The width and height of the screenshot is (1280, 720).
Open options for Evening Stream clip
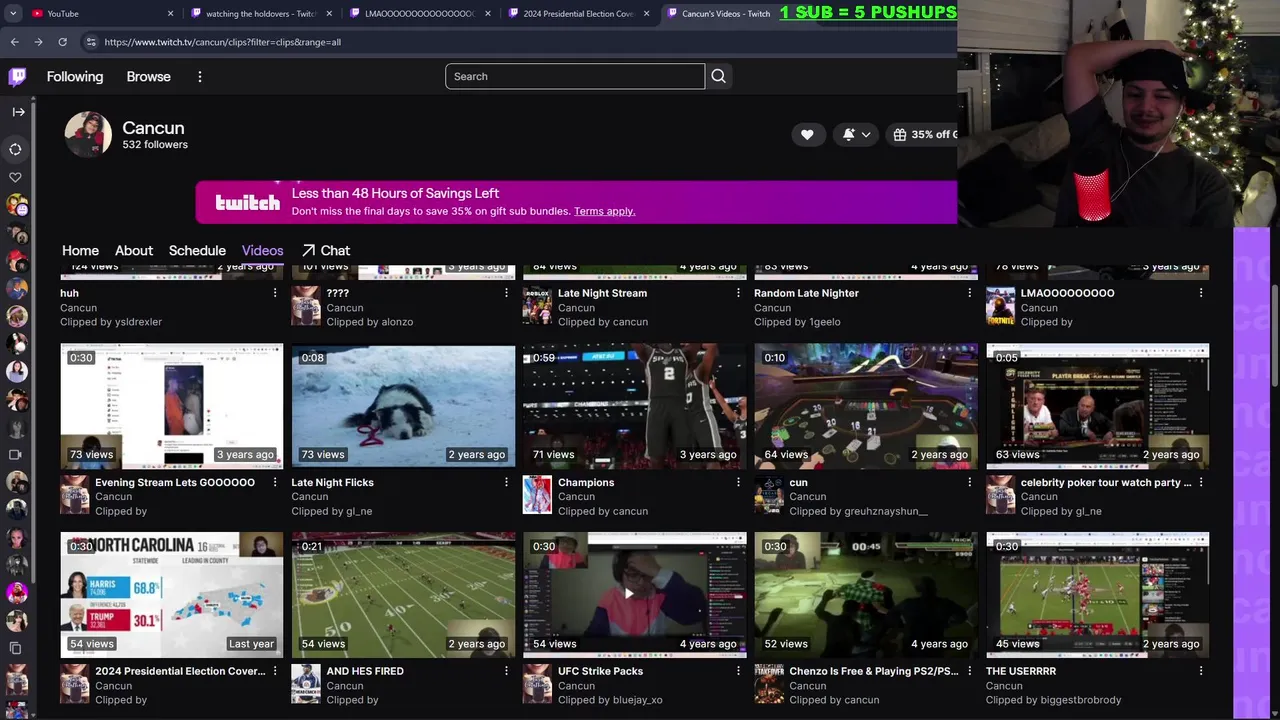pyautogui.click(x=275, y=482)
